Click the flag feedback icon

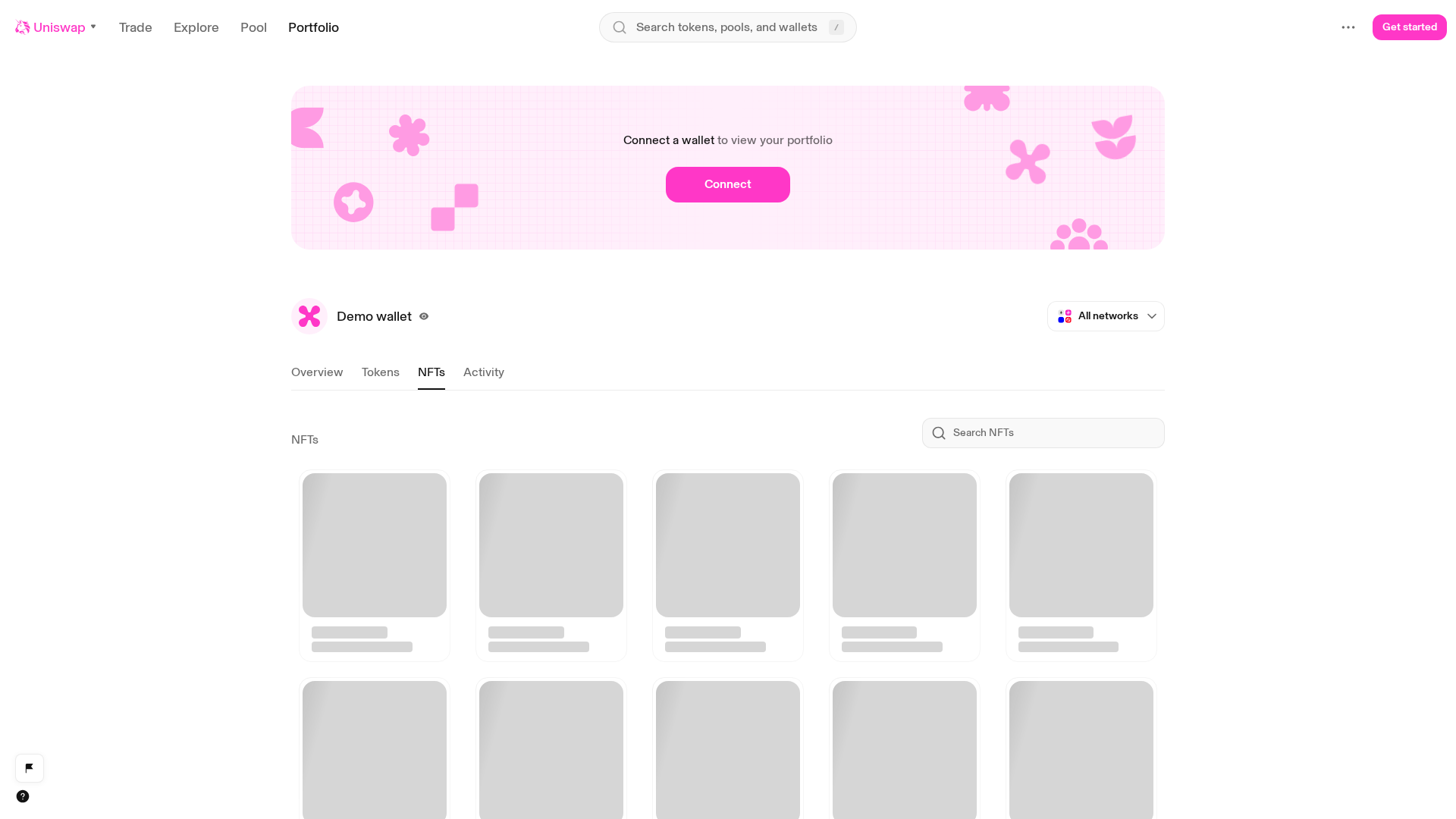pos(30,768)
